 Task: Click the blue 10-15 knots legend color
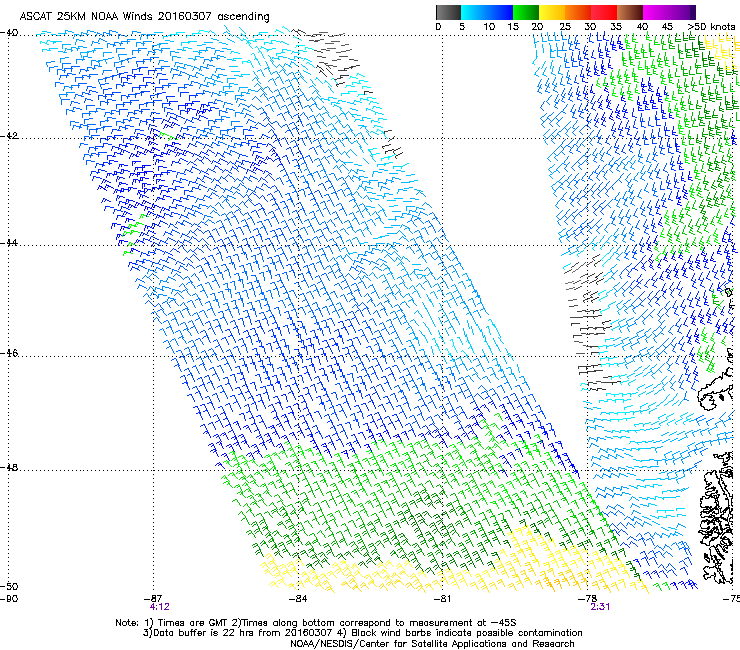pos(500,12)
